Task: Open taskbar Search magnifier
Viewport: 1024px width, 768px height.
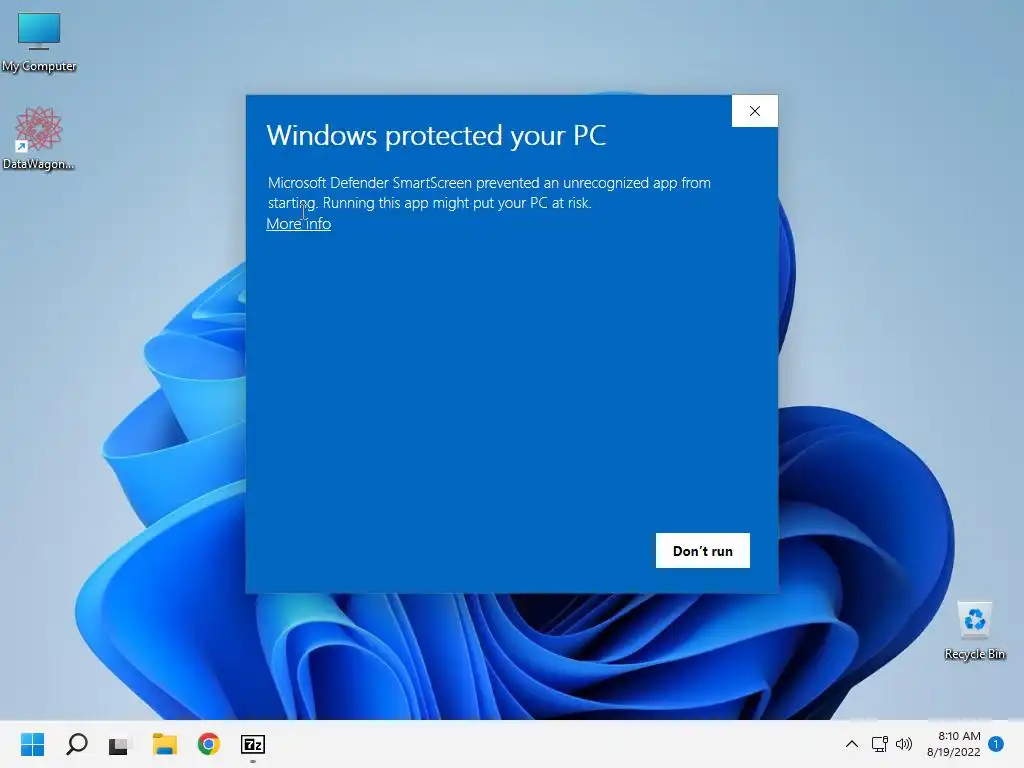Action: (x=76, y=744)
